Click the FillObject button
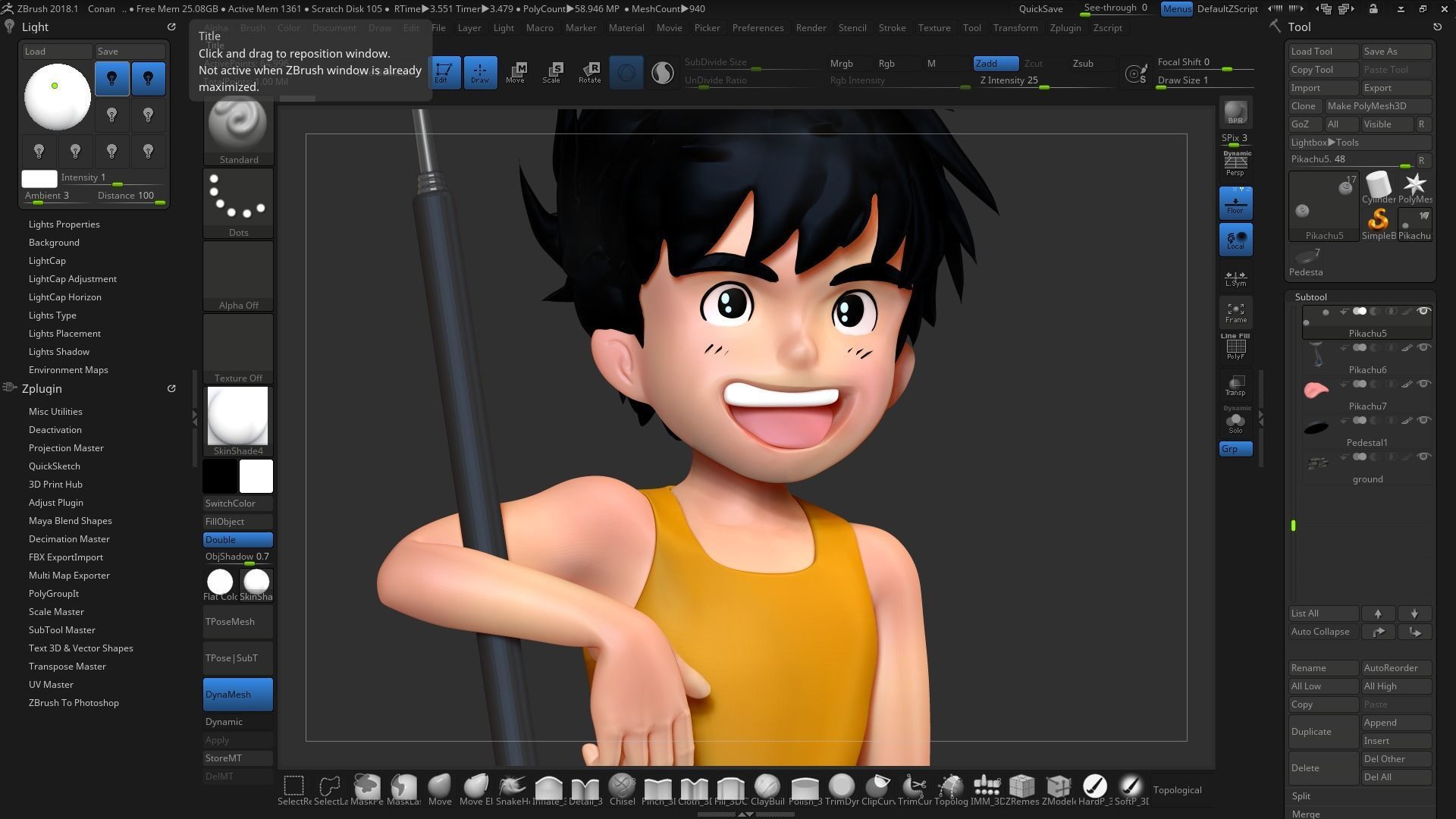Viewport: 1456px width, 819px height. coord(238,522)
